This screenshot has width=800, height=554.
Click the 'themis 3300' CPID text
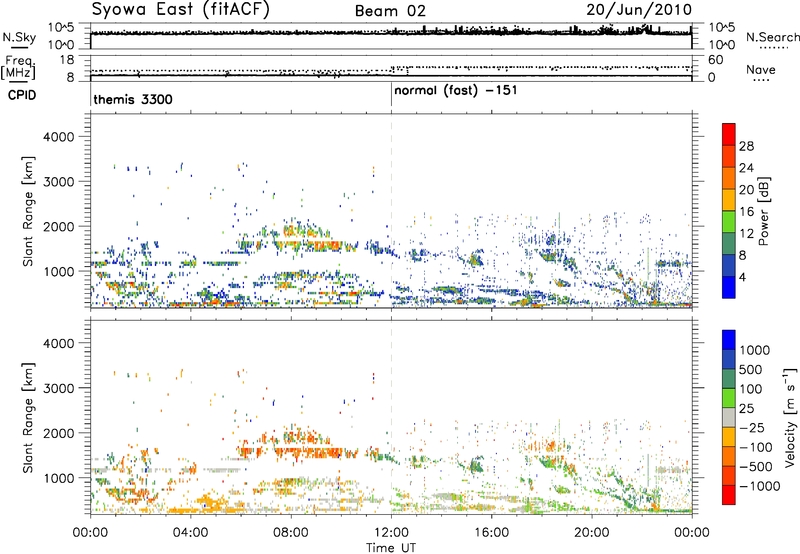133,99
